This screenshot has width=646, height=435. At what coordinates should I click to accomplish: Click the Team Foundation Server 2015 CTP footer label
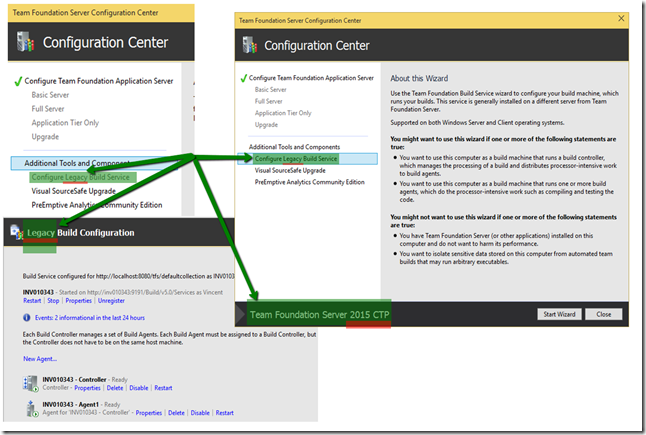click(x=319, y=315)
